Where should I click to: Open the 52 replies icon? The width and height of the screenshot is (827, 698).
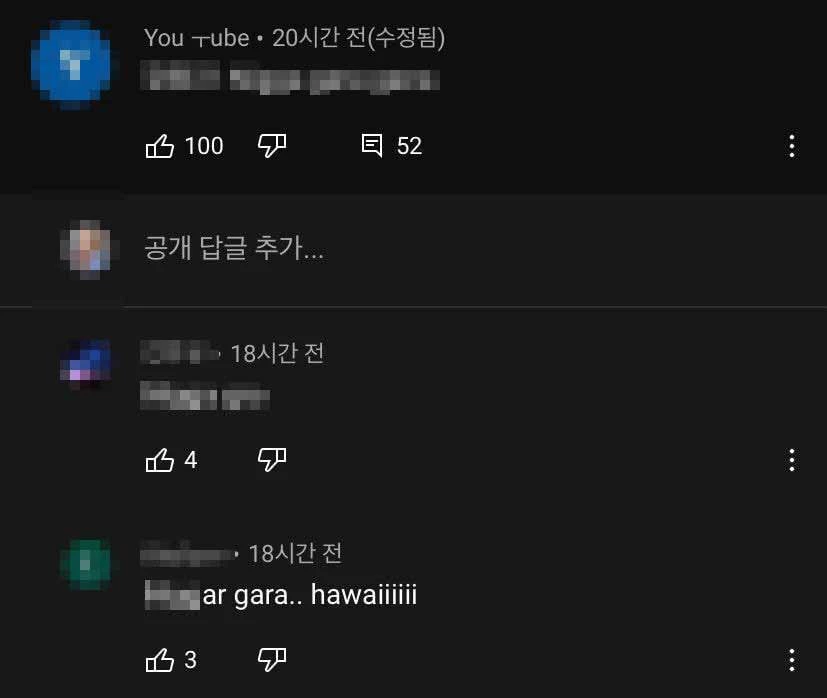pos(372,145)
